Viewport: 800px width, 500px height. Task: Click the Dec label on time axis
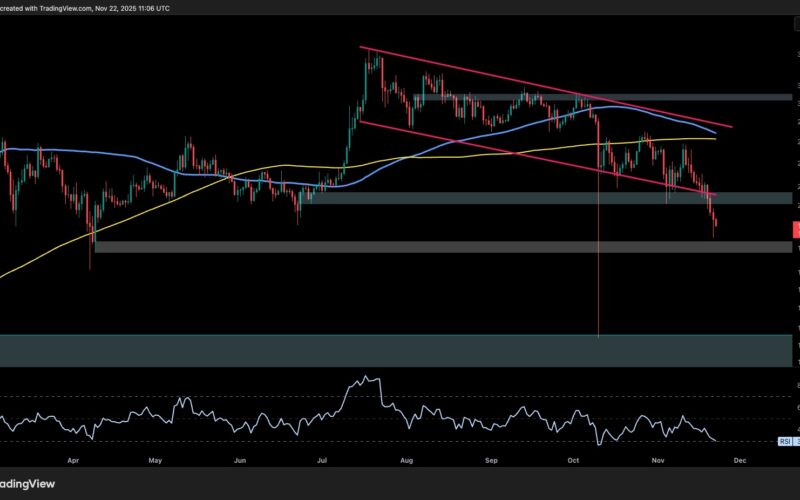(740, 462)
